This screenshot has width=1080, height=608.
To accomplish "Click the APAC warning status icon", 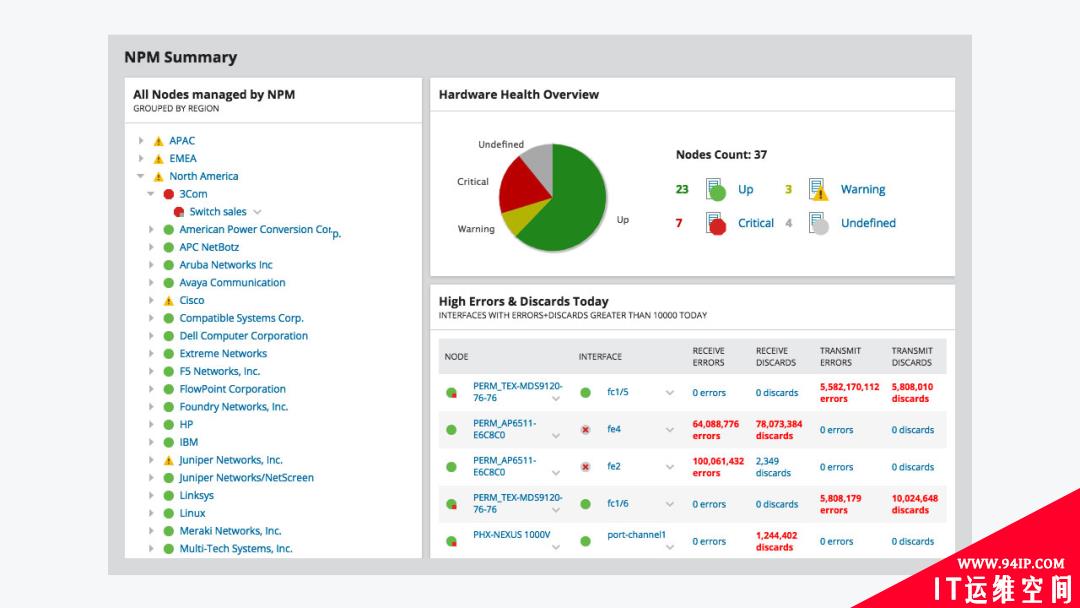I will coord(158,141).
